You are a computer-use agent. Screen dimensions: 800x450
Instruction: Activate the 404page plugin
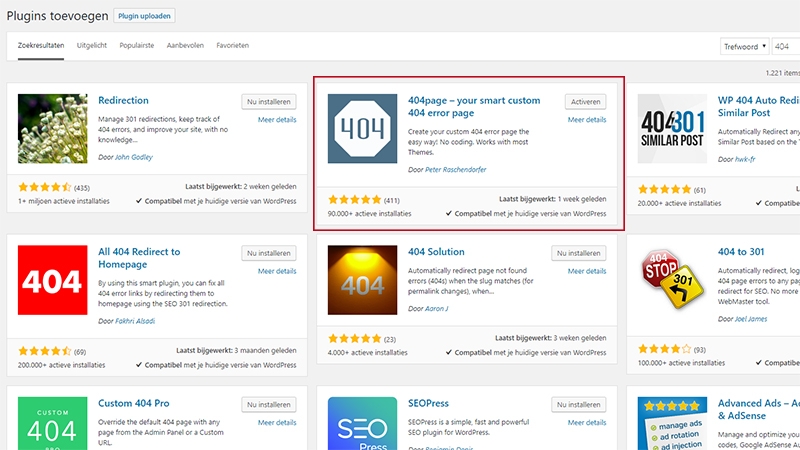pos(586,102)
